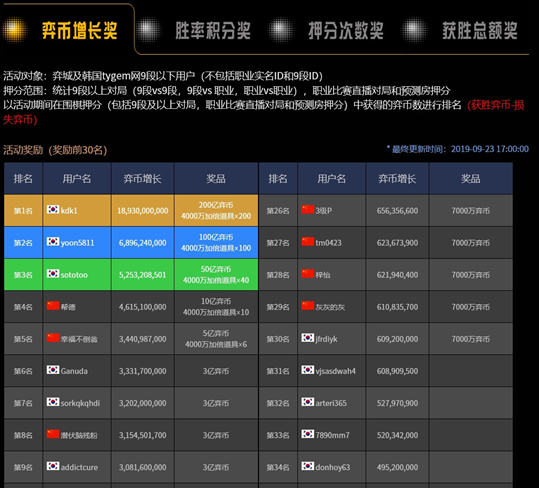The height and width of the screenshot is (488, 539).
Task: Open the 押分次数奖 tab
Action: [x=346, y=30]
